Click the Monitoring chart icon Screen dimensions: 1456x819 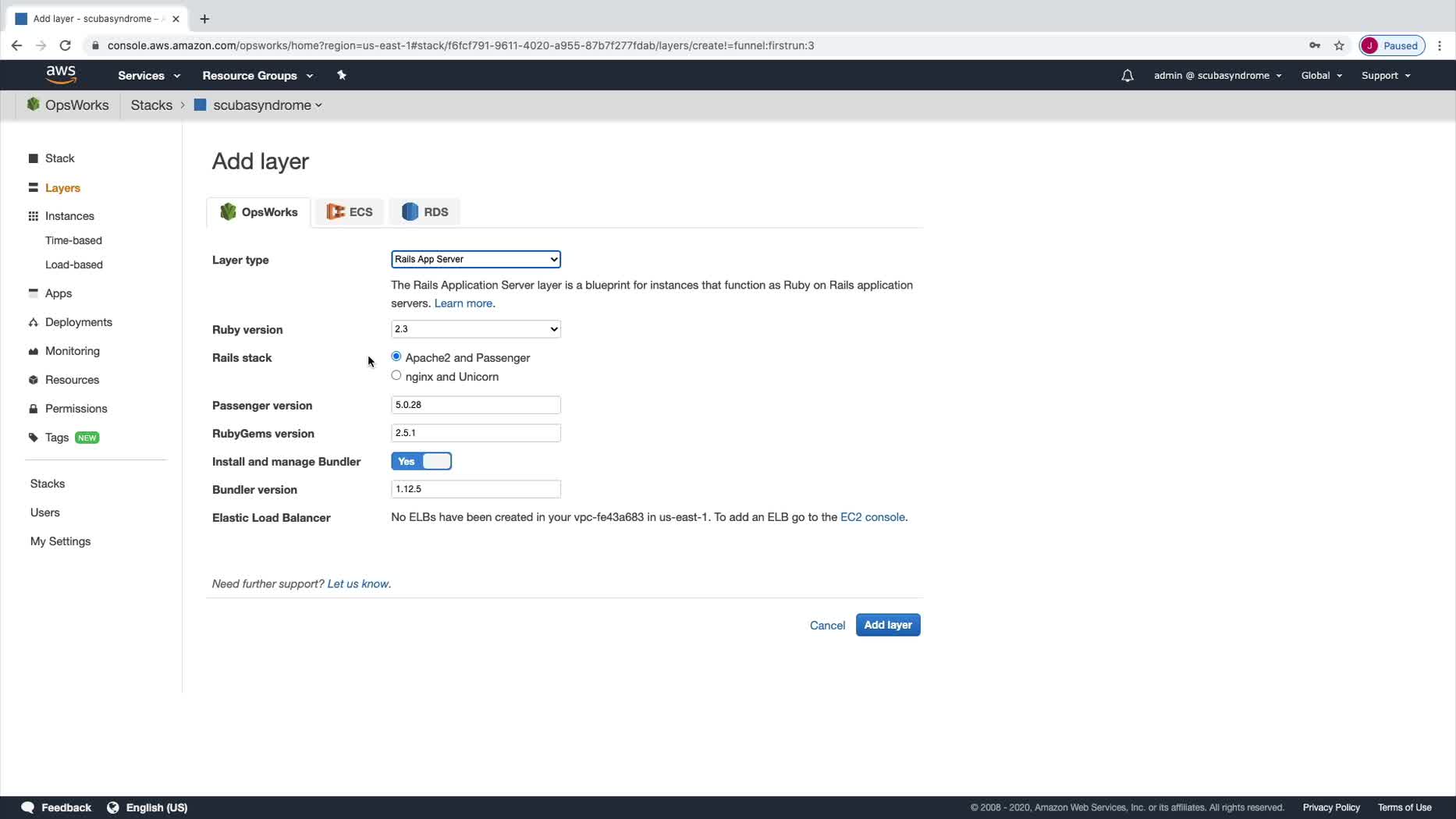pos(34,351)
